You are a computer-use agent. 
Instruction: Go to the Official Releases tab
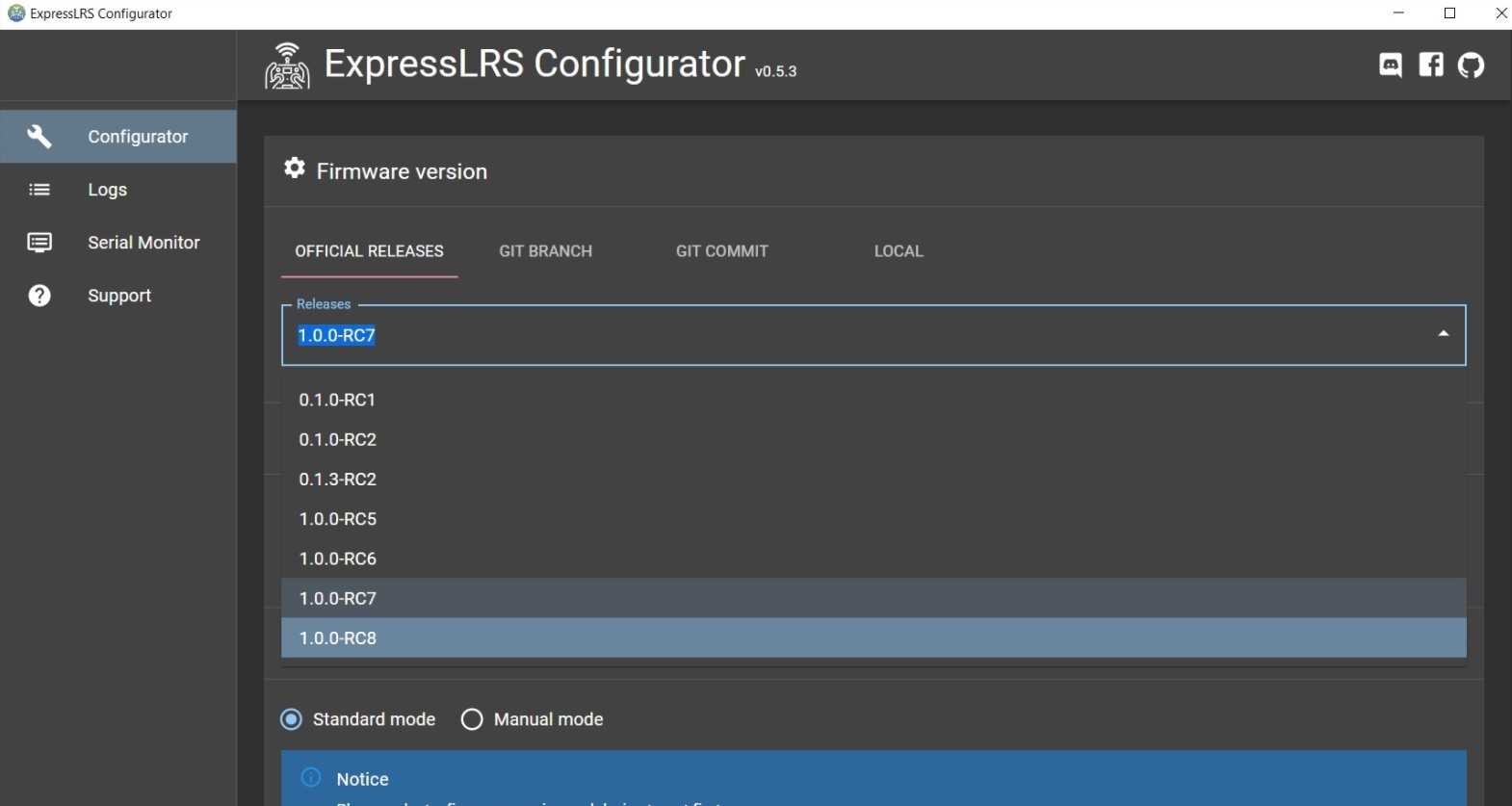pos(369,251)
